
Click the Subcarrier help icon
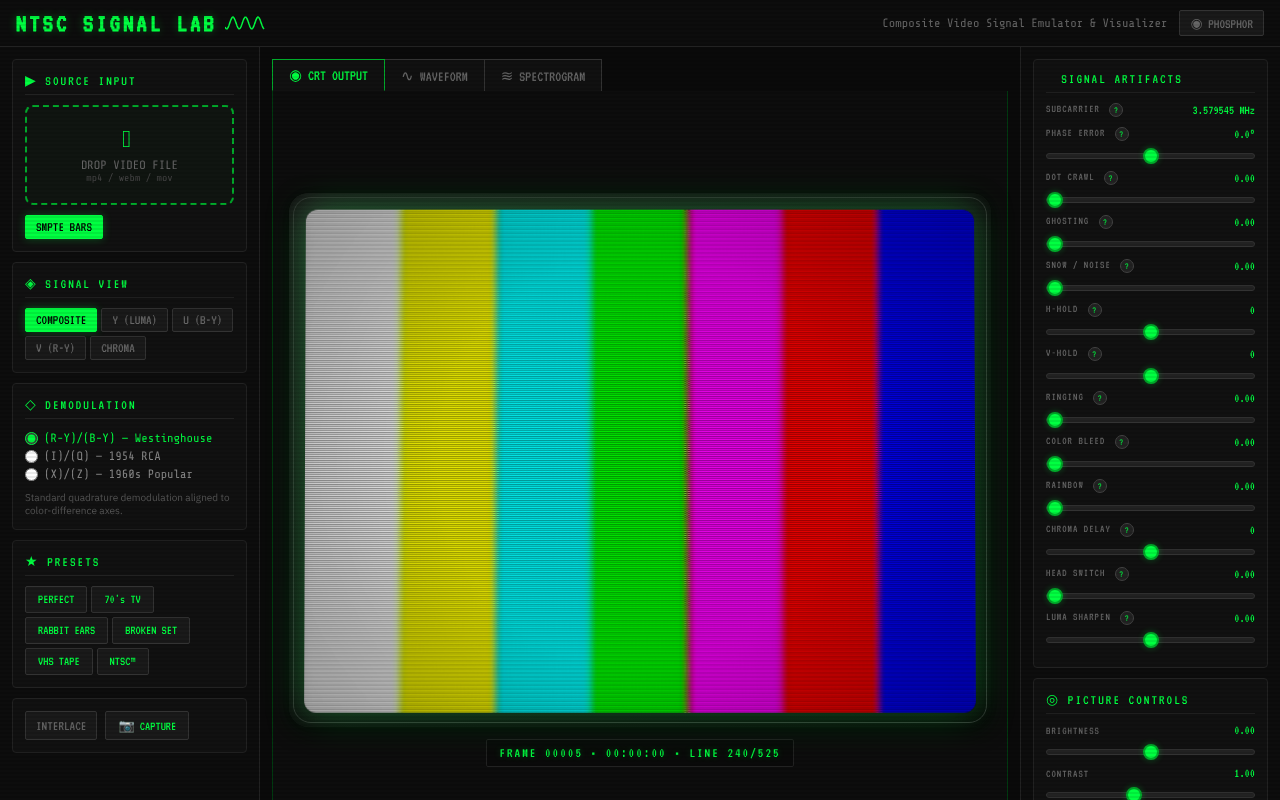pyautogui.click(x=1115, y=110)
